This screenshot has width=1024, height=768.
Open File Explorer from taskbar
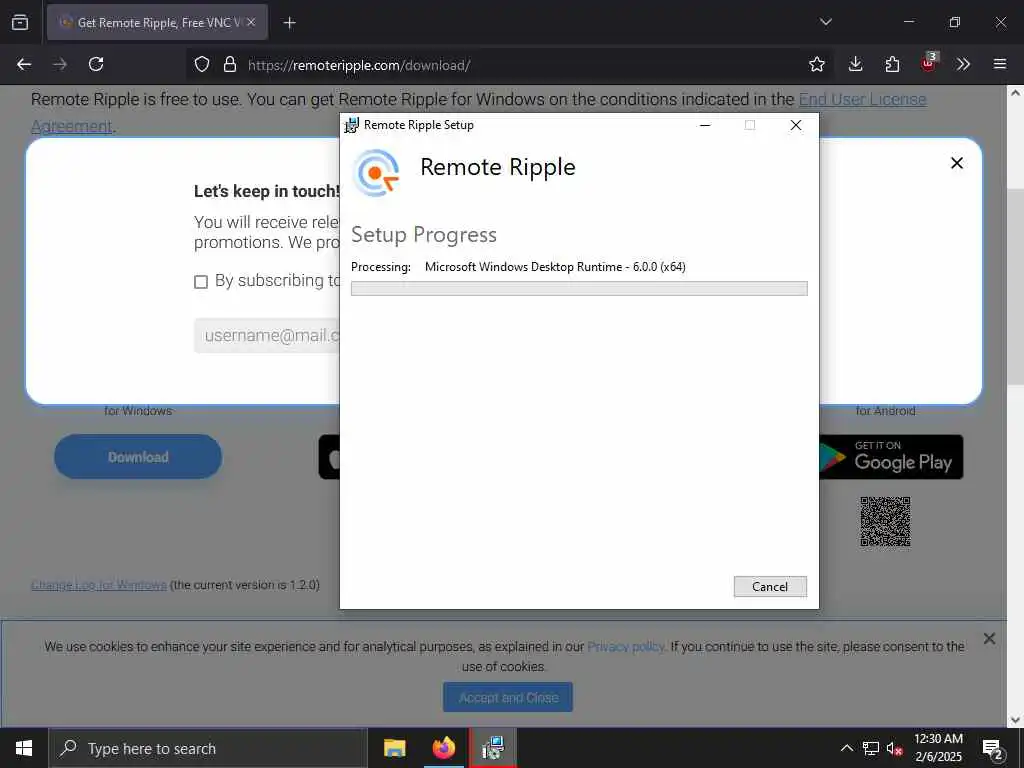[x=394, y=748]
